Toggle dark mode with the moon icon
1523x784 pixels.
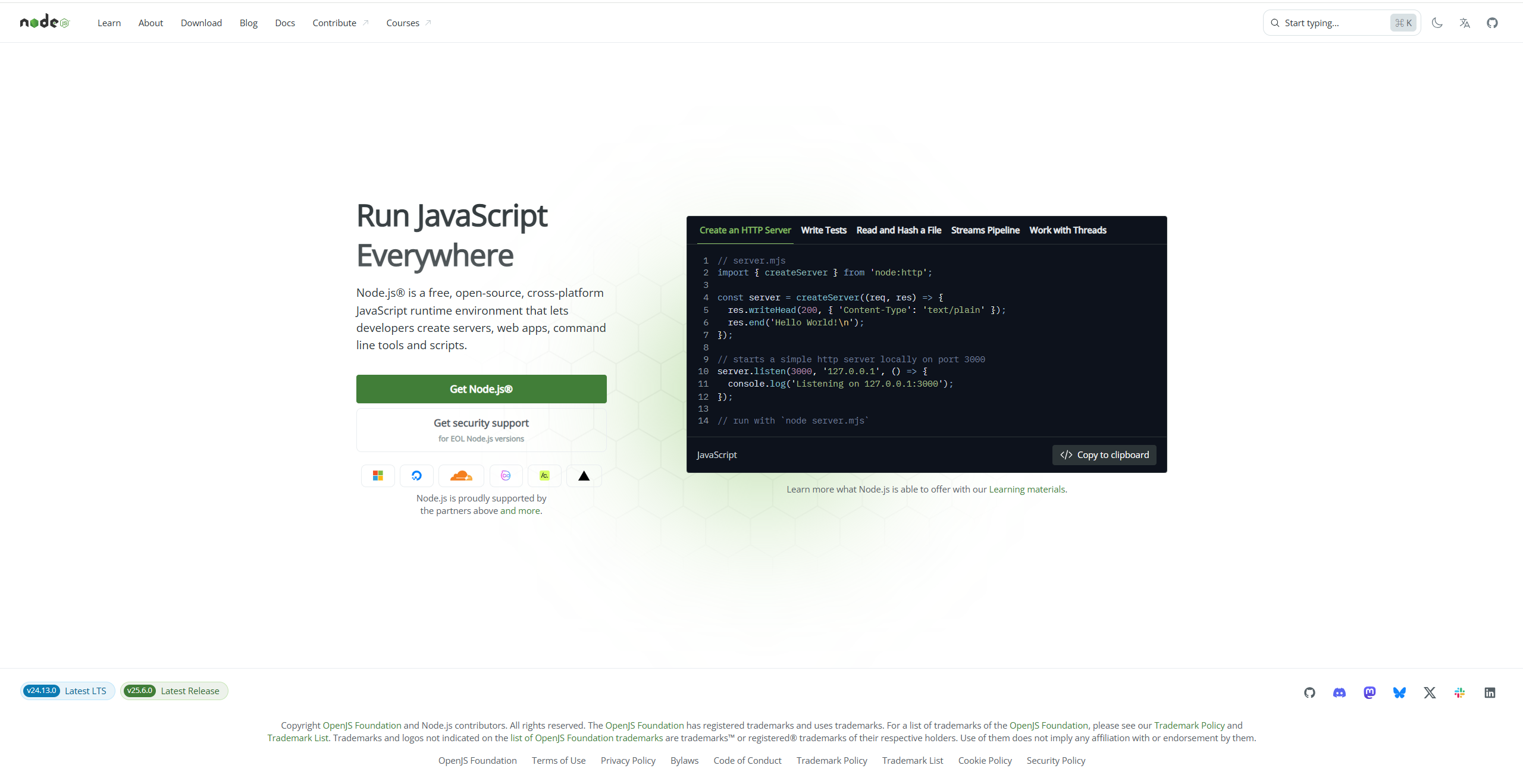pos(1438,23)
